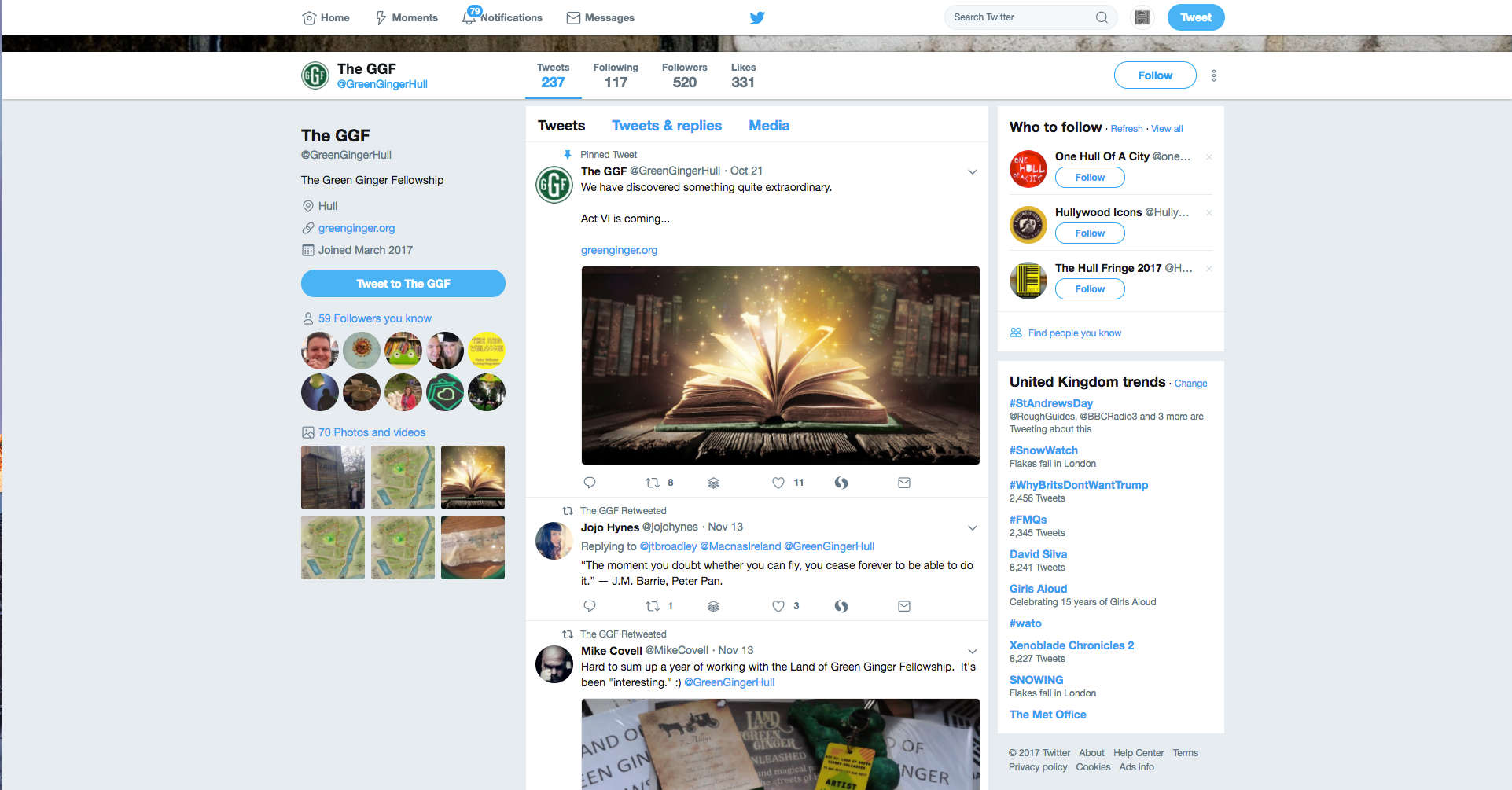1512x790 pixels.
Task: Reply to Jojo Hynes tweet
Action: point(590,606)
